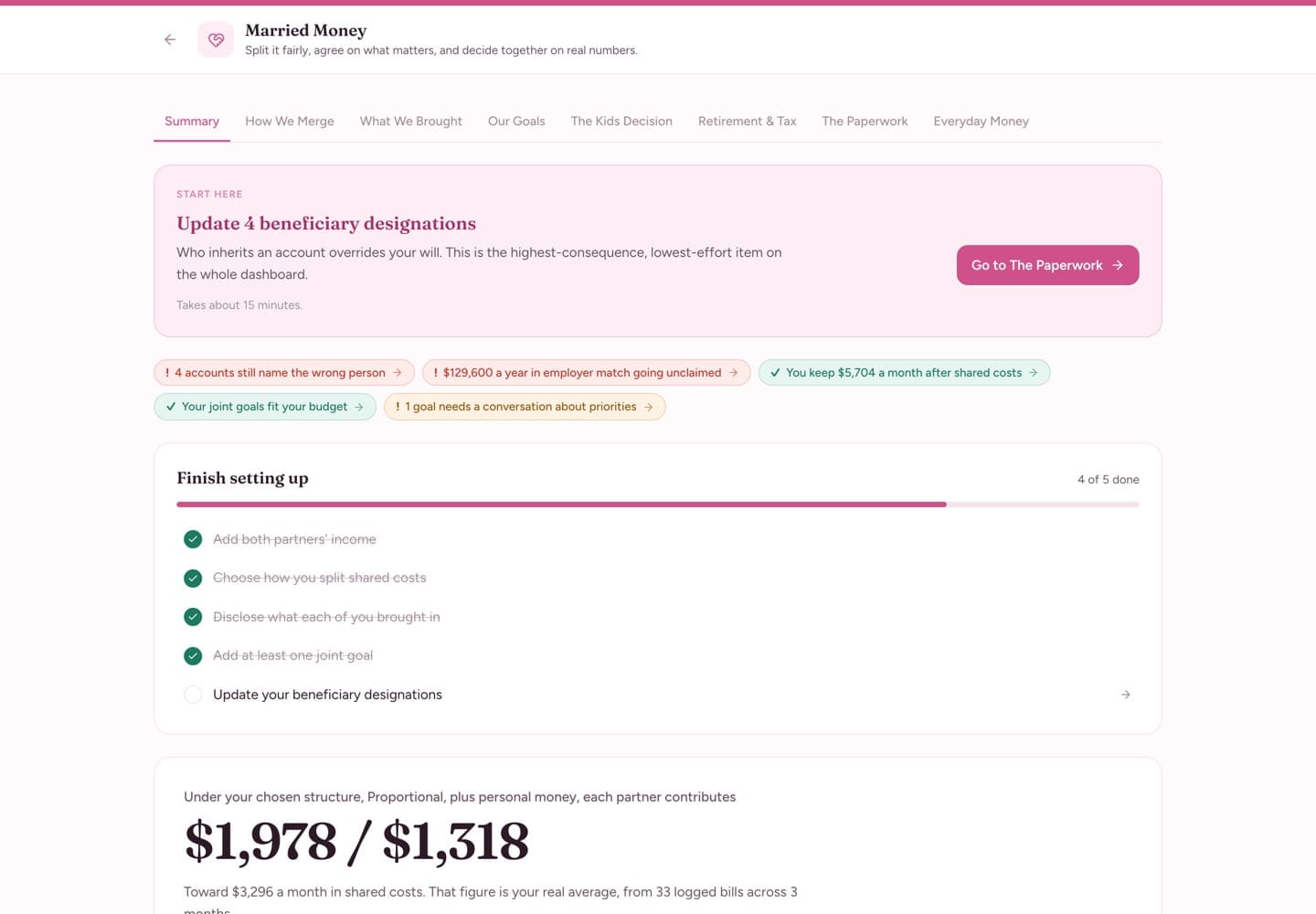Open employer match going unclaimed chip
1316x914 pixels.
click(x=587, y=373)
